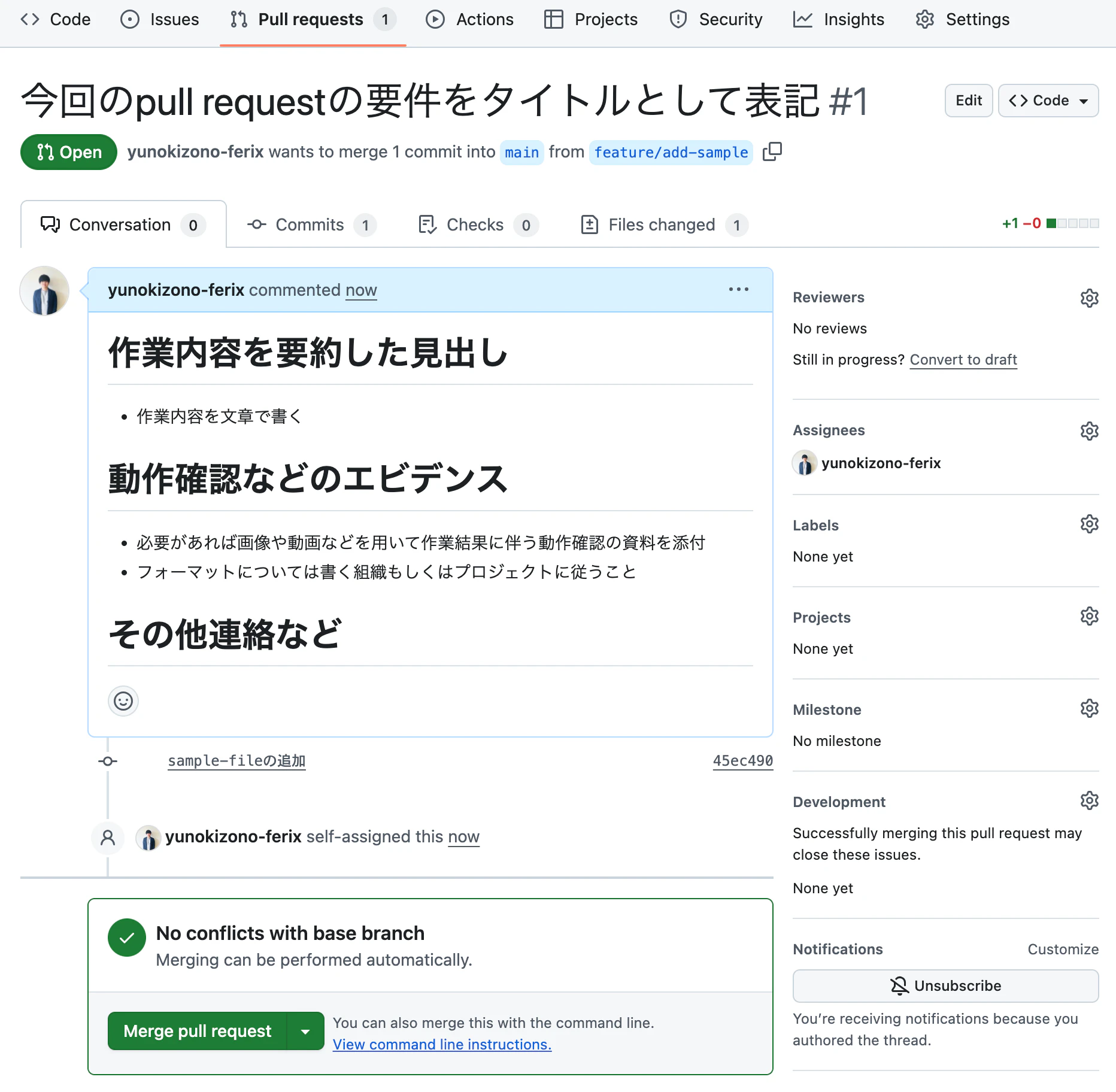Open the Security tab
This screenshot has height=1092, width=1116.
(x=715, y=20)
